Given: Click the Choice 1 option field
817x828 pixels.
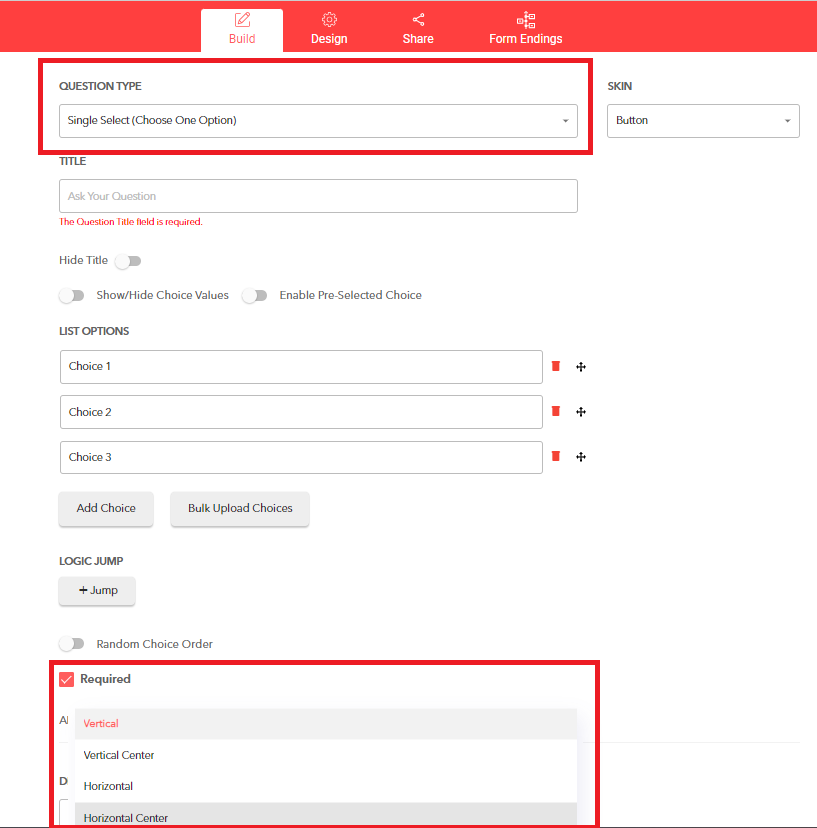Looking at the screenshot, I should pos(301,366).
